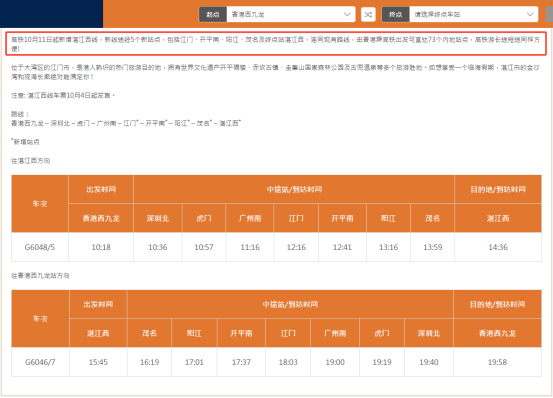The height and width of the screenshot is (398, 553).
Task: Select the 13:59 arrival cell
Action: point(432,247)
